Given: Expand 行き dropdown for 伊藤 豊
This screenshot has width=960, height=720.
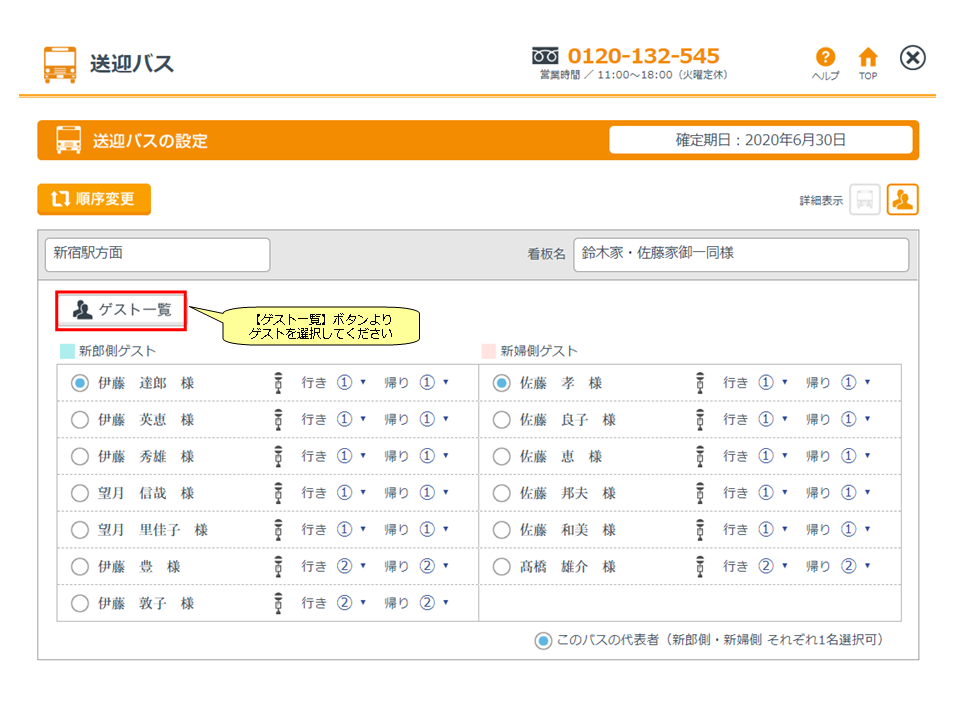Looking at the screenshot, I should [x=352, y=567].
